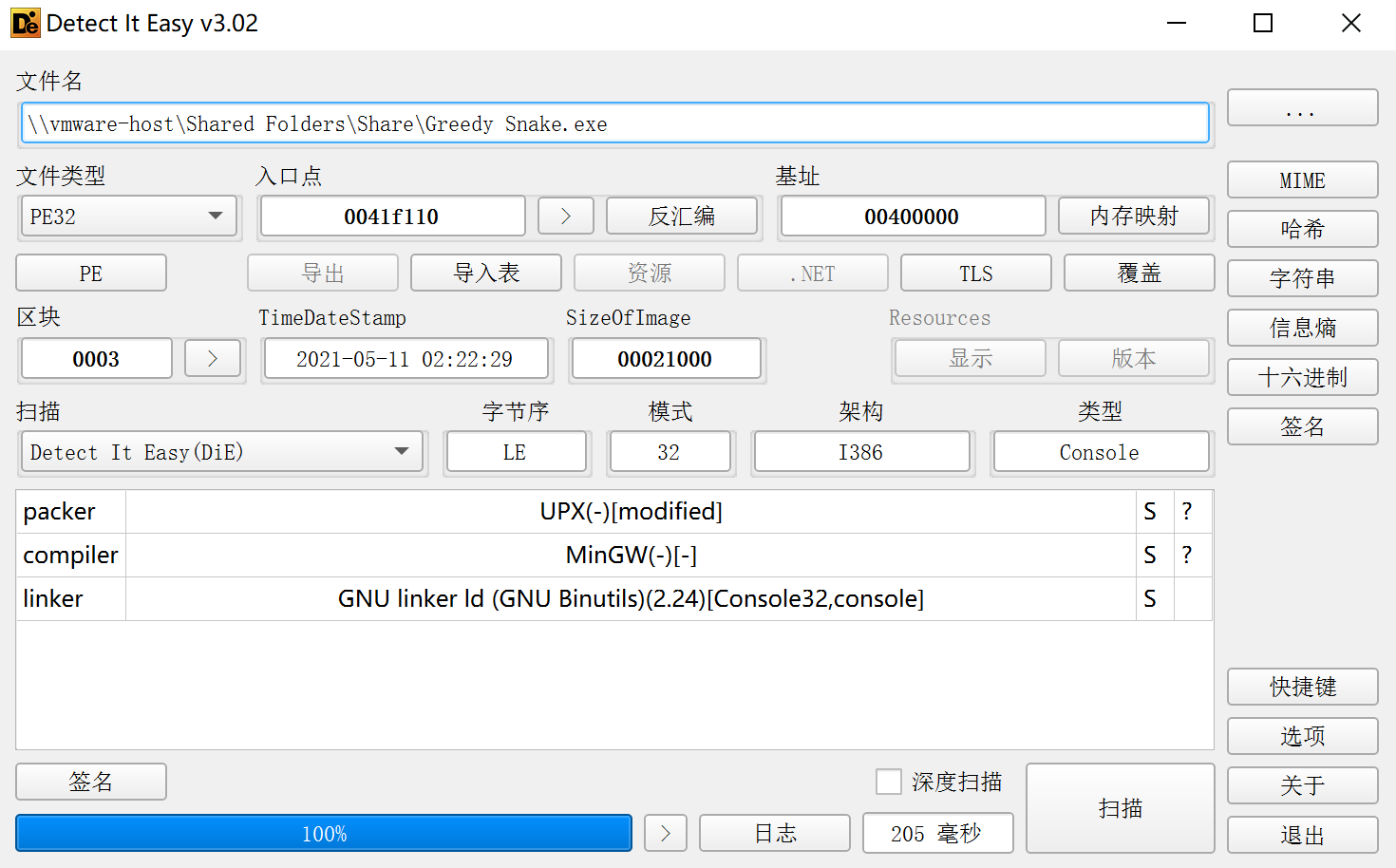
Task: Open the 覆盖 overlay button
Action: [x=1140, y=273]
